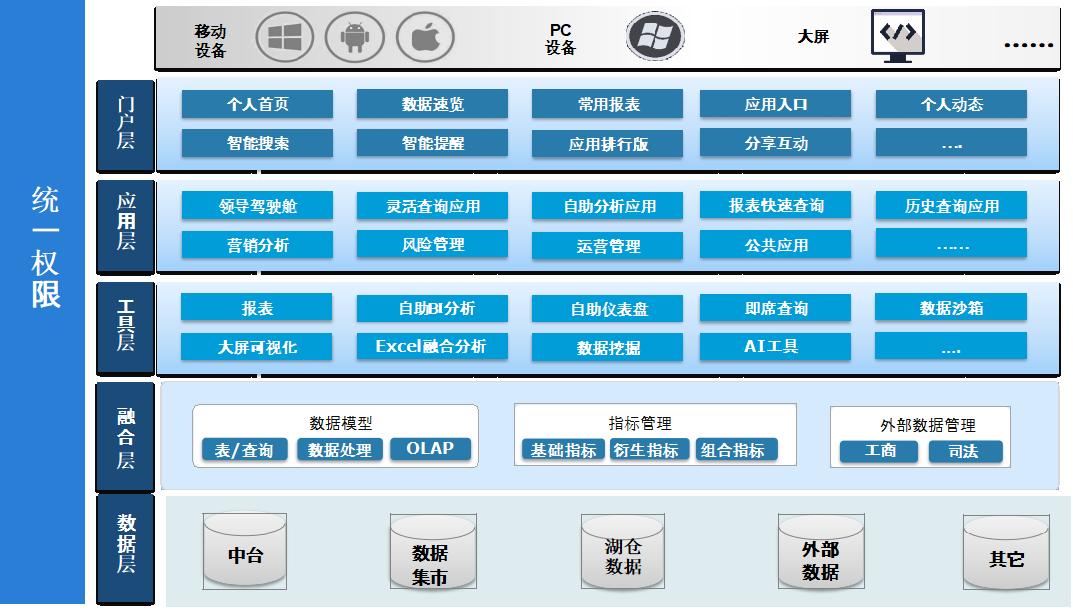
Task: Open 个人首页 in the 门户层 row
Action: (x=256, y=103)
